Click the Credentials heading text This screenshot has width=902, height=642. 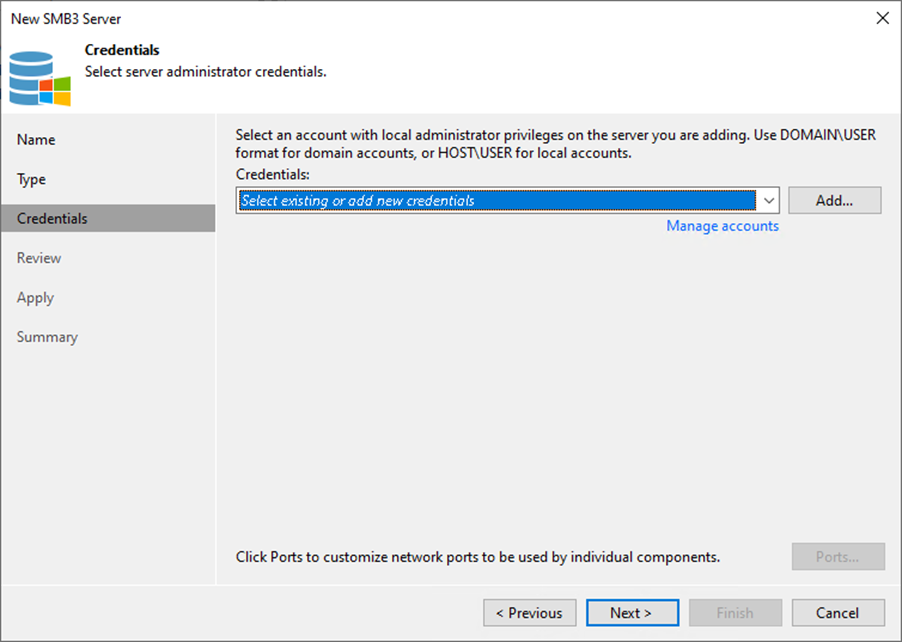[122, 50]
